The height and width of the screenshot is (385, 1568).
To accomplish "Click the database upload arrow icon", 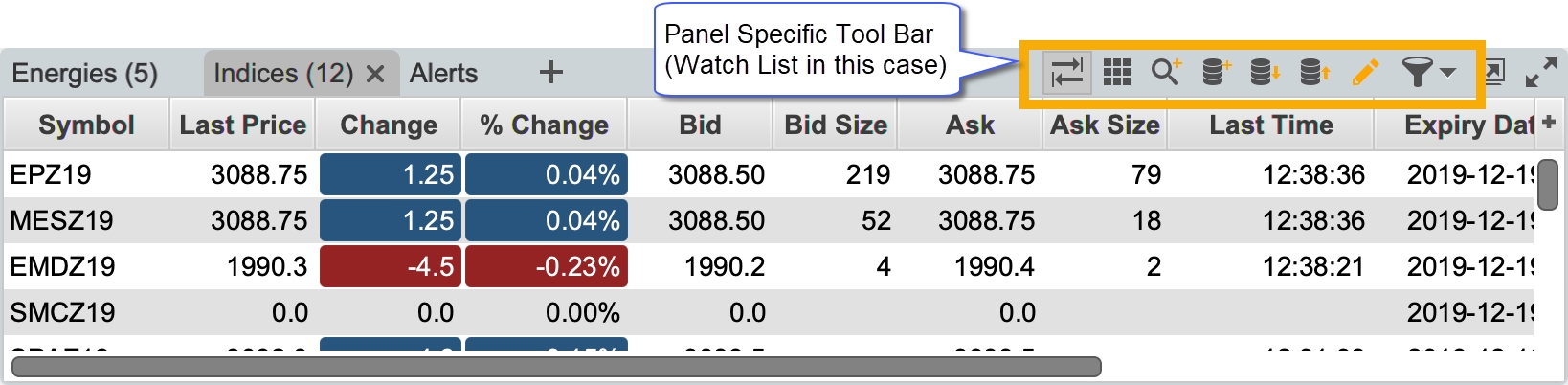I will coord(1315,72).
